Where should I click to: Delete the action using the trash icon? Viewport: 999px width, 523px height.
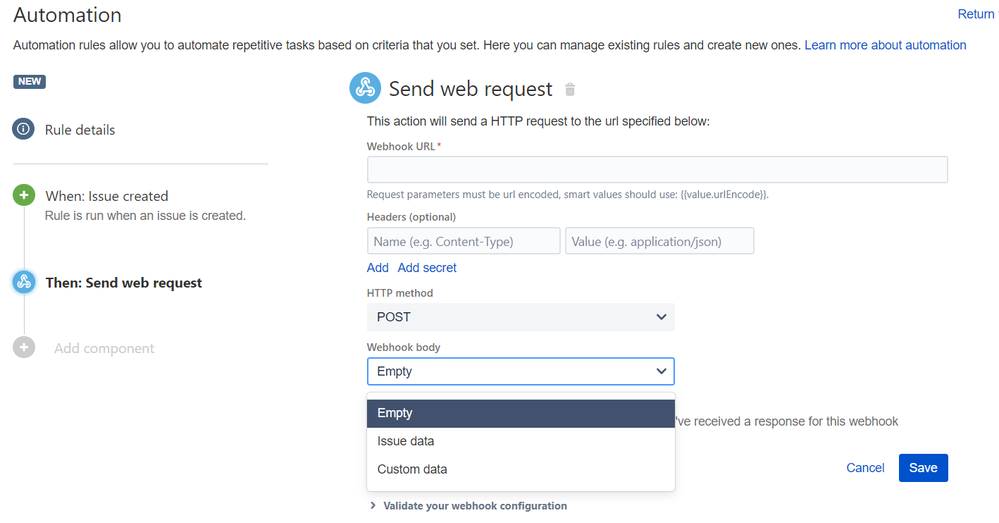[x=570, y=90]
